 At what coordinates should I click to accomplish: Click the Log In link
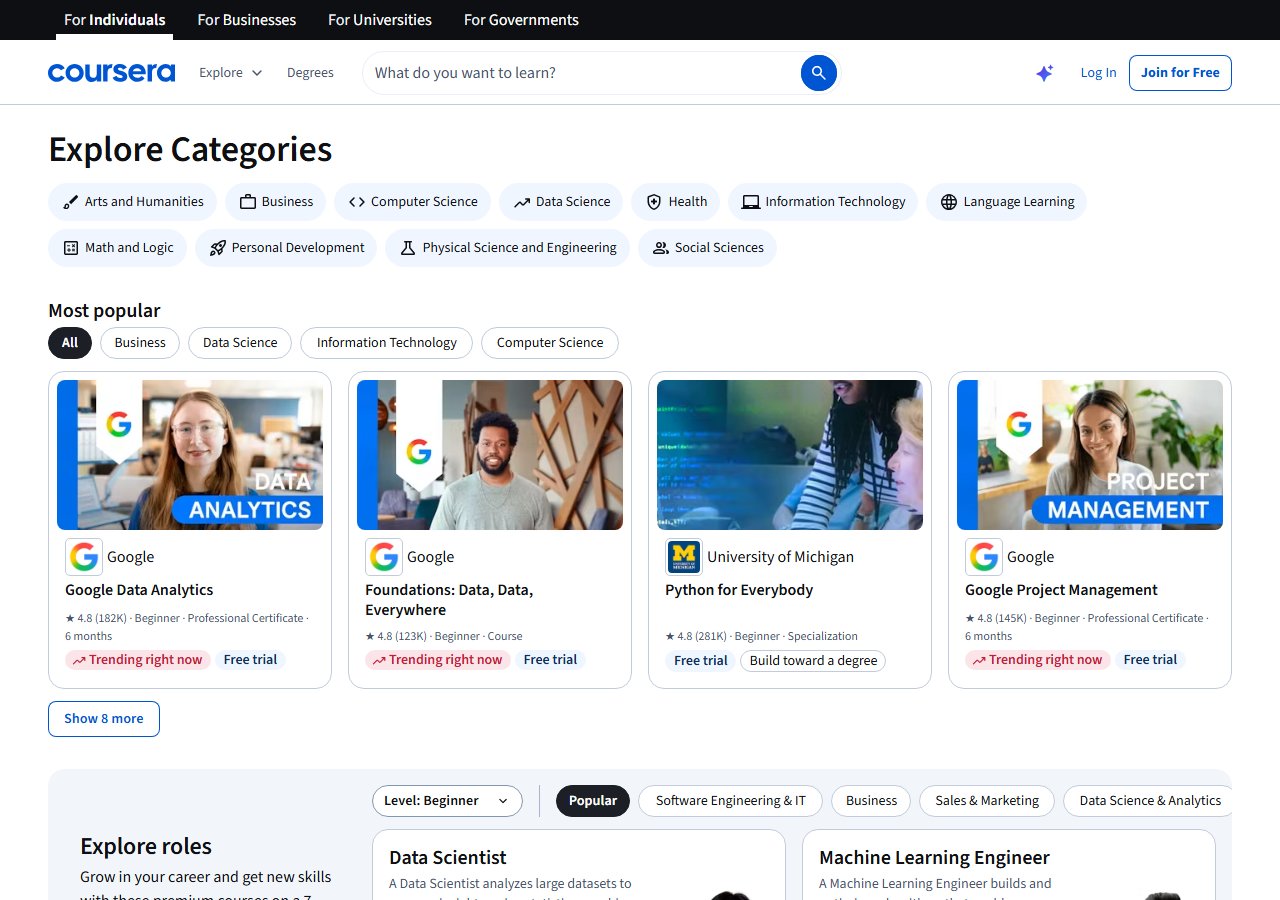(1098, 73)
